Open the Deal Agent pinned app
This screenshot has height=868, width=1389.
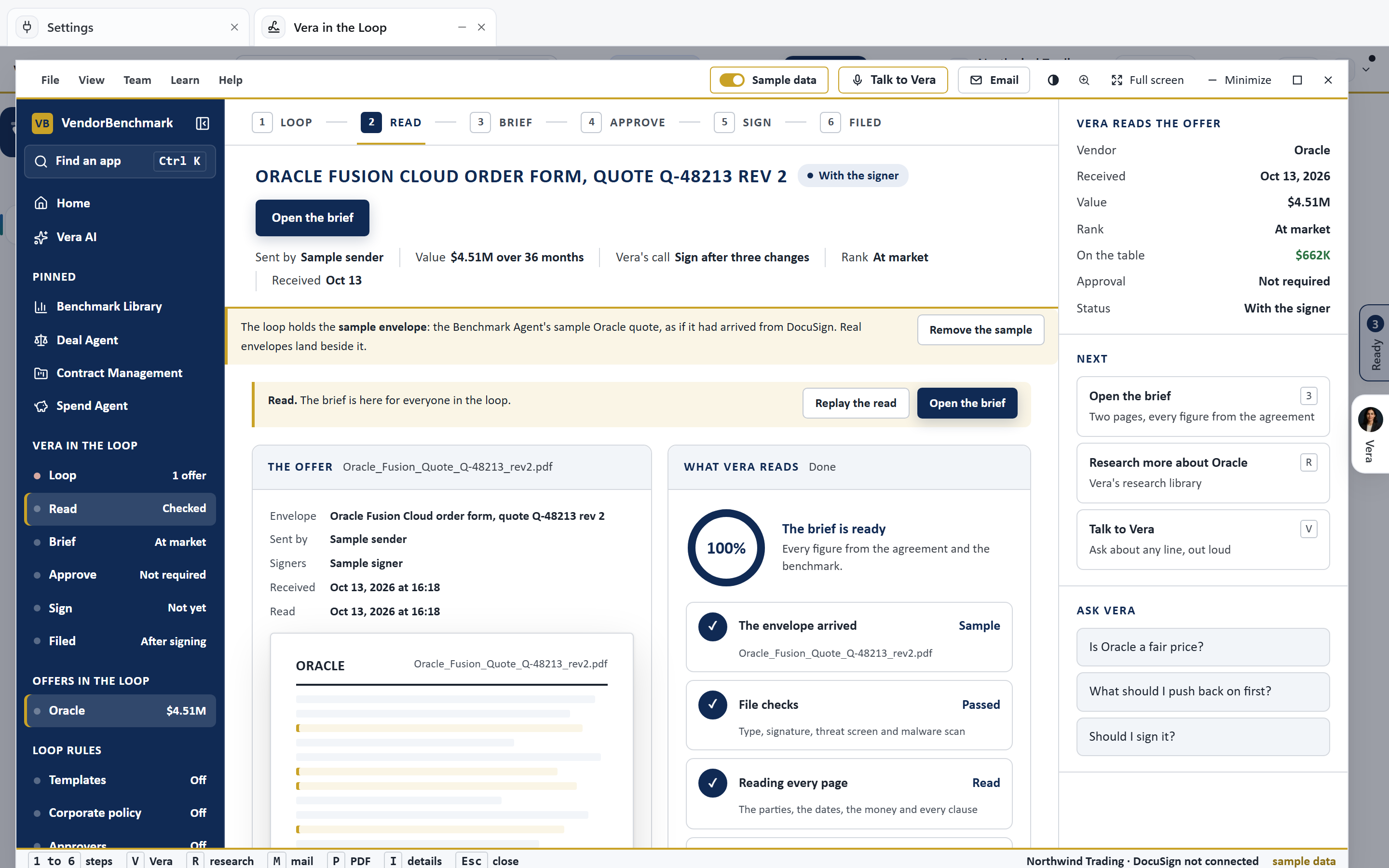tap(120, 340)
